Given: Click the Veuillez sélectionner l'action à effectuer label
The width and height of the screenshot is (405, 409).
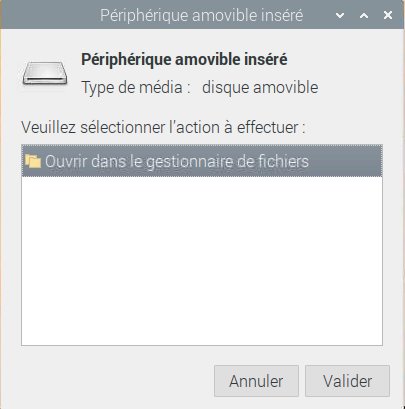Looking at the screenshot, I should (163, 127).
